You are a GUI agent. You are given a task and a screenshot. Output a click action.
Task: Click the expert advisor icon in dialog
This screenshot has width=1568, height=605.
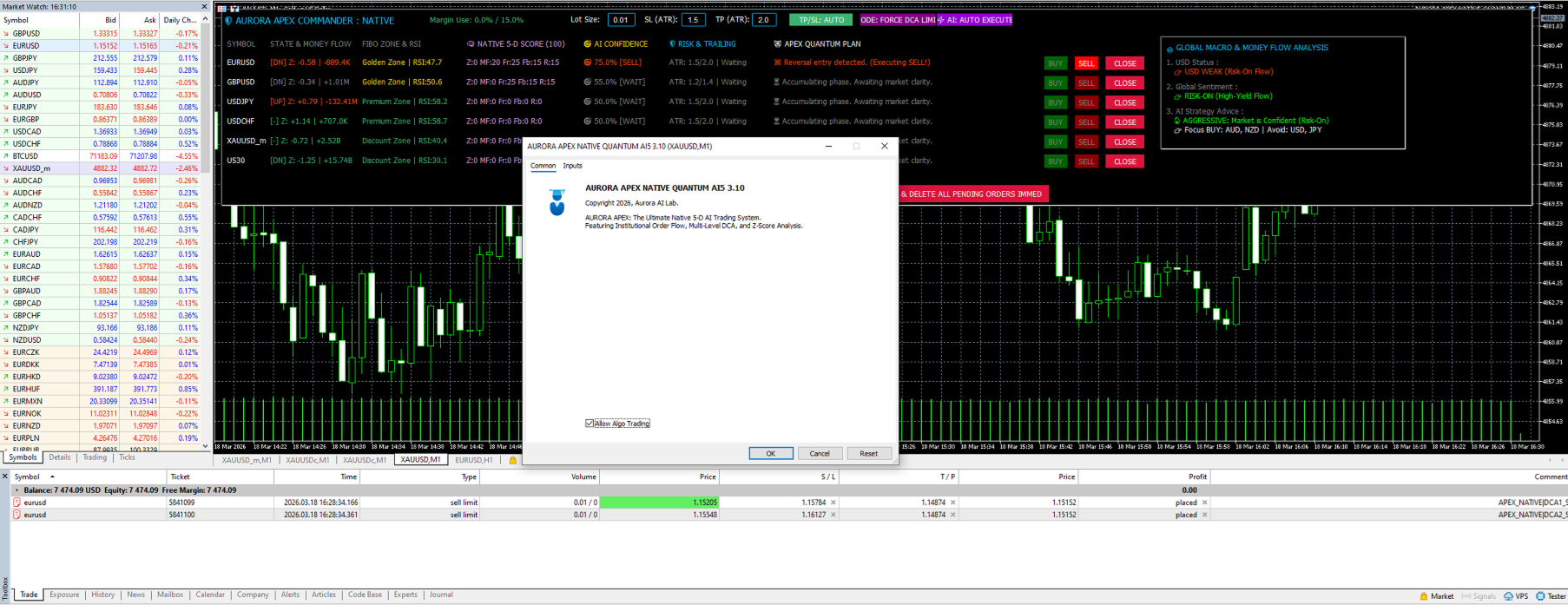point(557,202)
